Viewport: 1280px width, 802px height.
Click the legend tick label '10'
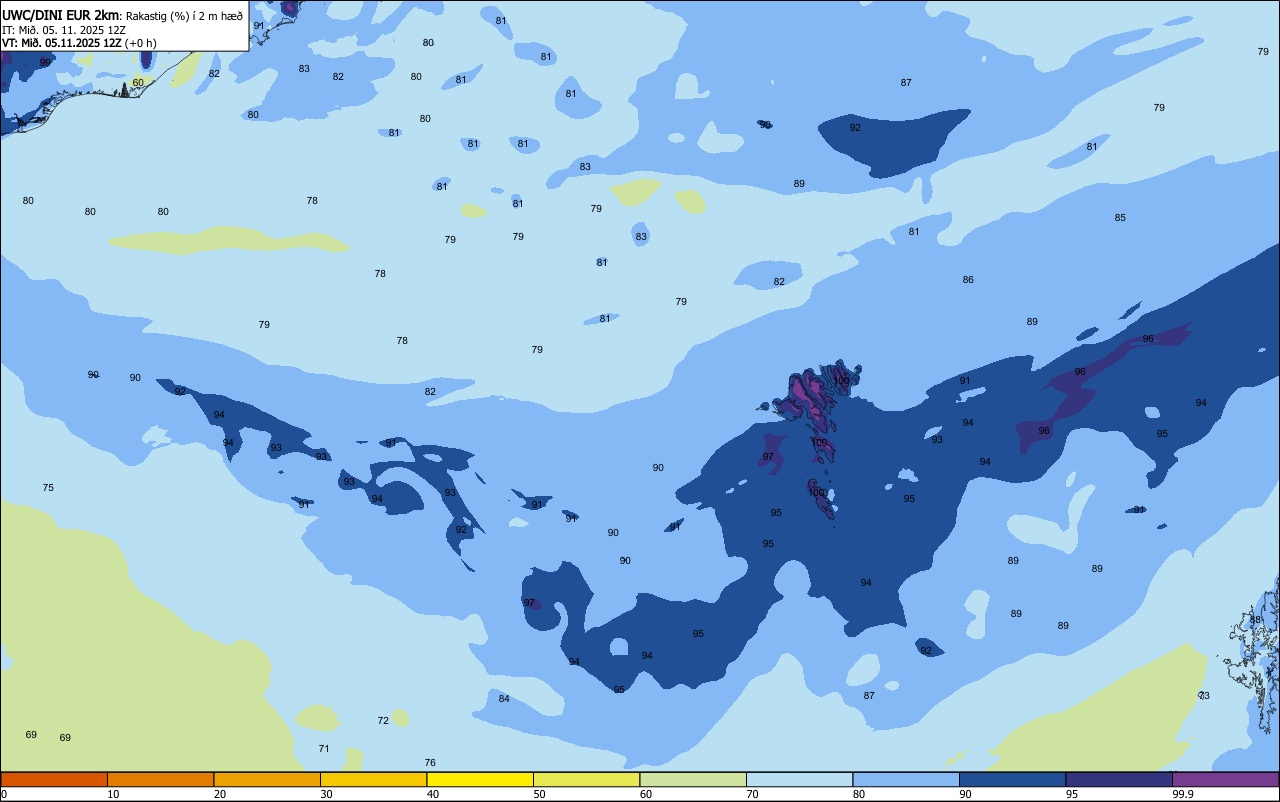point(113,794)
